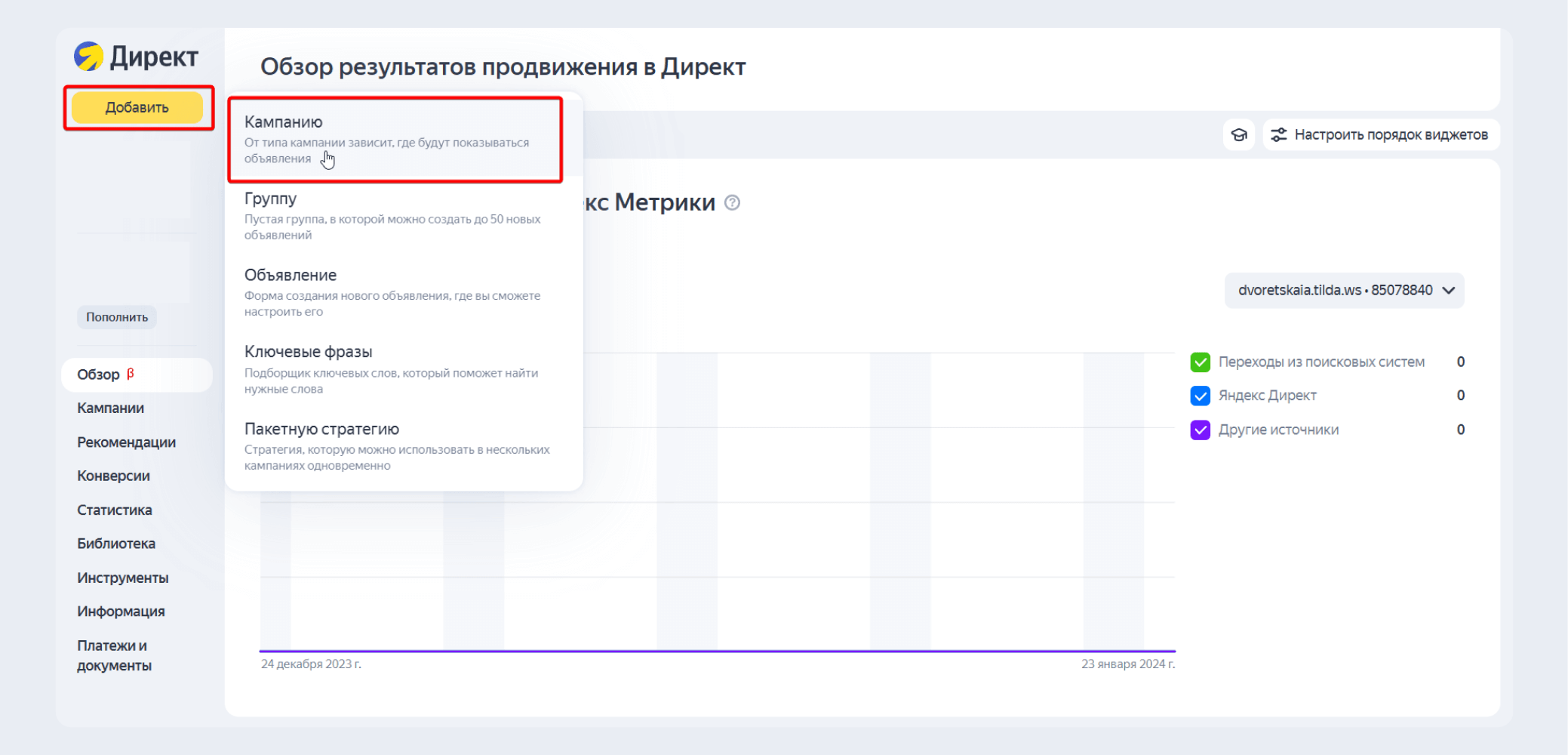Uncheck Переходы из поисковых систем checkbox
Viewport: 1568px width, 755px height.
point(1200,362)
